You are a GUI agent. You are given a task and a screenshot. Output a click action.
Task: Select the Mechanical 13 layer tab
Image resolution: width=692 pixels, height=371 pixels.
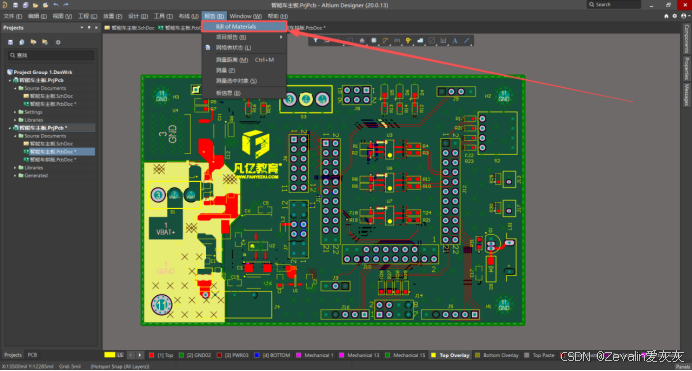[359, 355]
